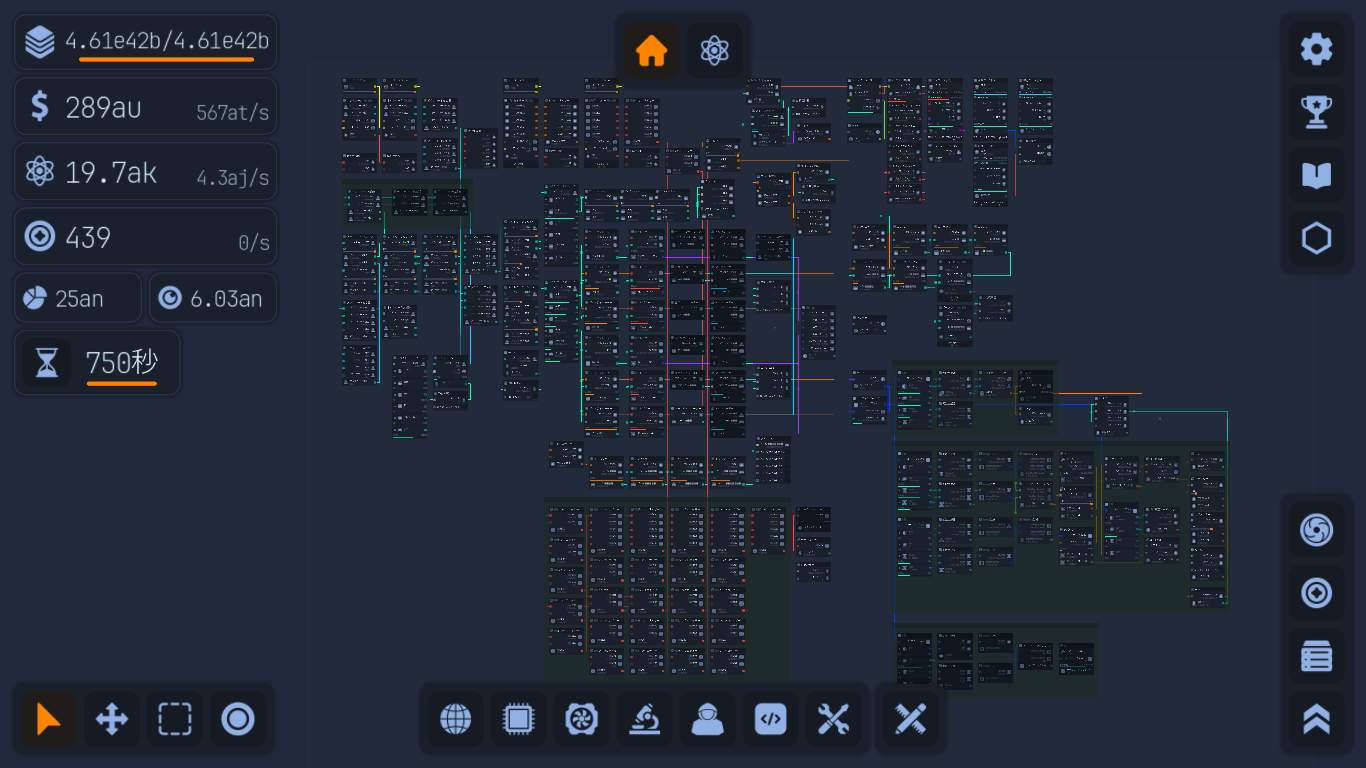This screenshot has width=1366, height=768.
Task: Click the money 289au counter
Action: (x=146, y=107)
